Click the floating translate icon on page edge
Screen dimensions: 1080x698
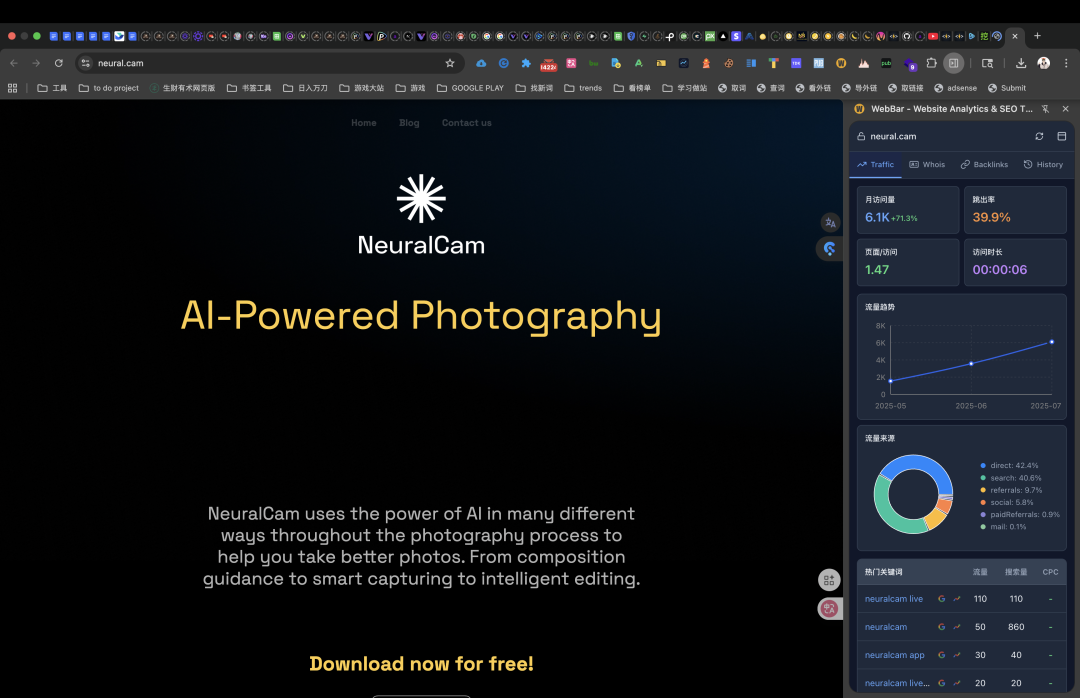[x=830, y=223]
